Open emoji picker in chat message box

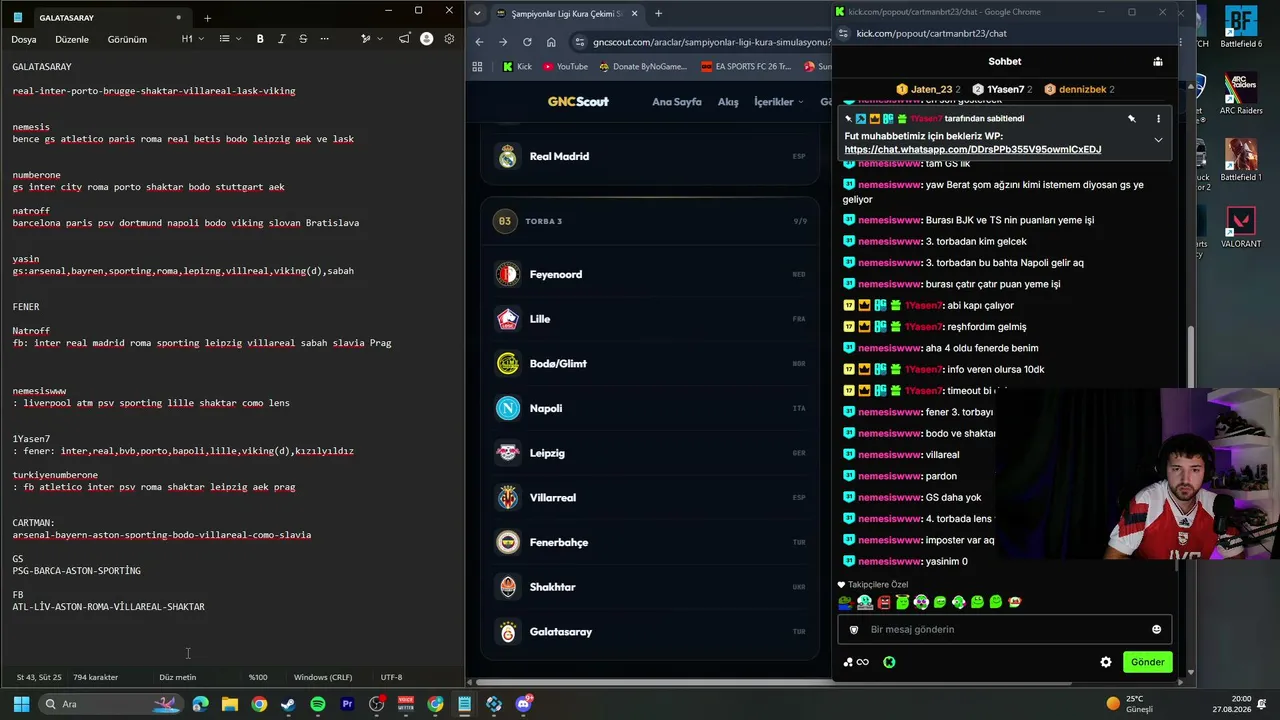[x=1157, y=630]
